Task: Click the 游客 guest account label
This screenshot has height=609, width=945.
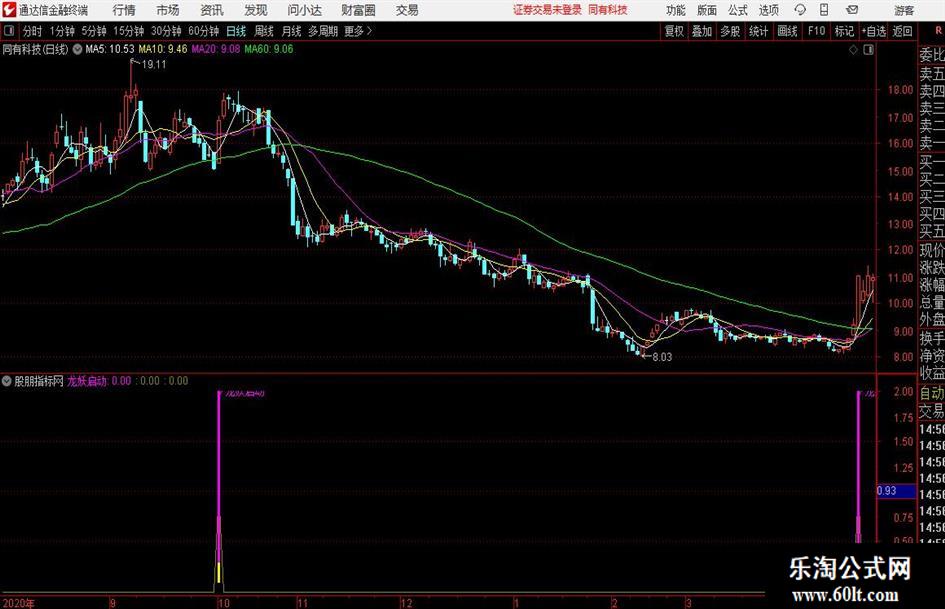Action: (903, 10)
